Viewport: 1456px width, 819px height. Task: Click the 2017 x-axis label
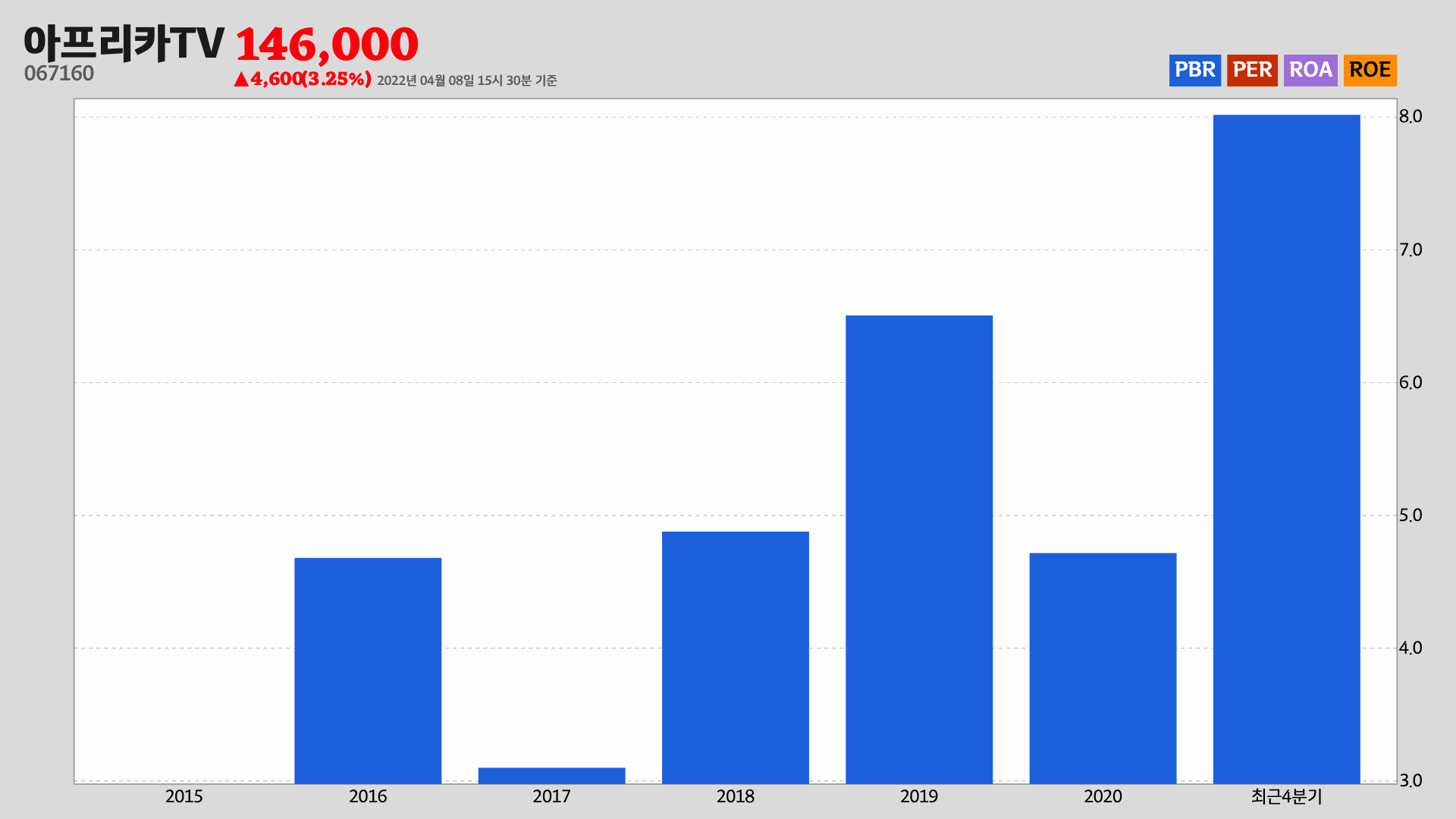[x=551, y=796]
